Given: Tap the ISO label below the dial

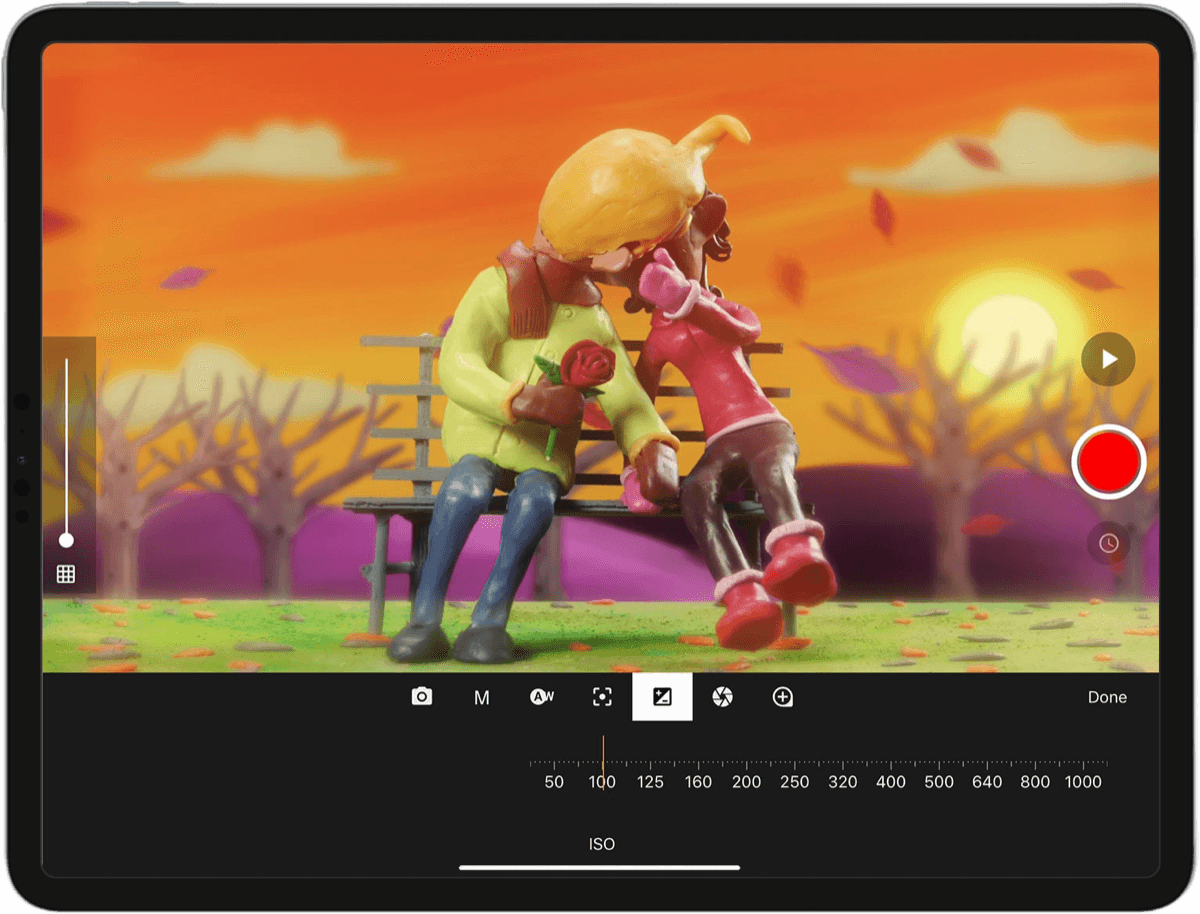Looking at the screenshot, I should [x=601, y=844].
